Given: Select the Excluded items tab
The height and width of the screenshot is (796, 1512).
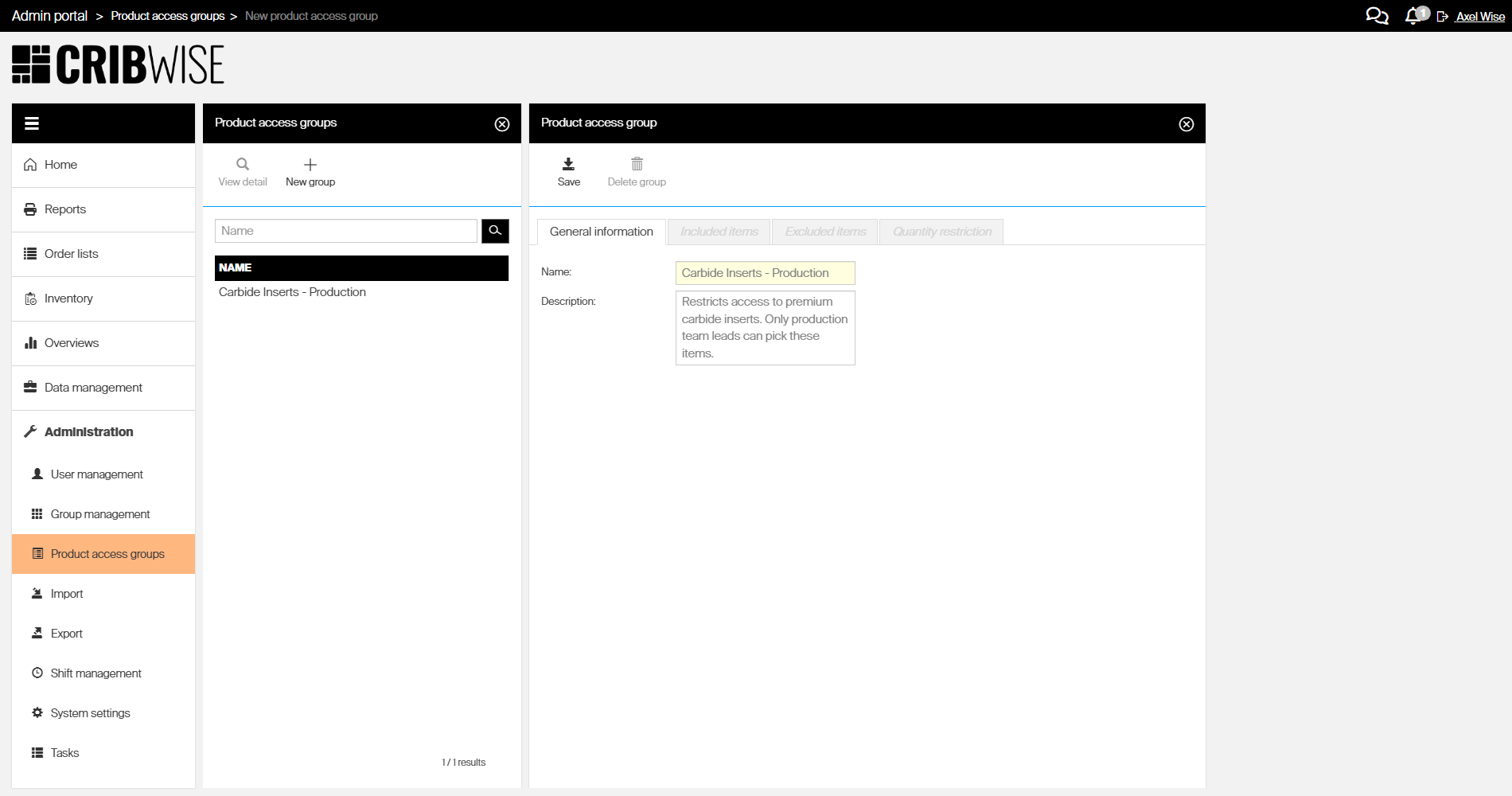Looking at the screenshot, I should pos(825,232).
